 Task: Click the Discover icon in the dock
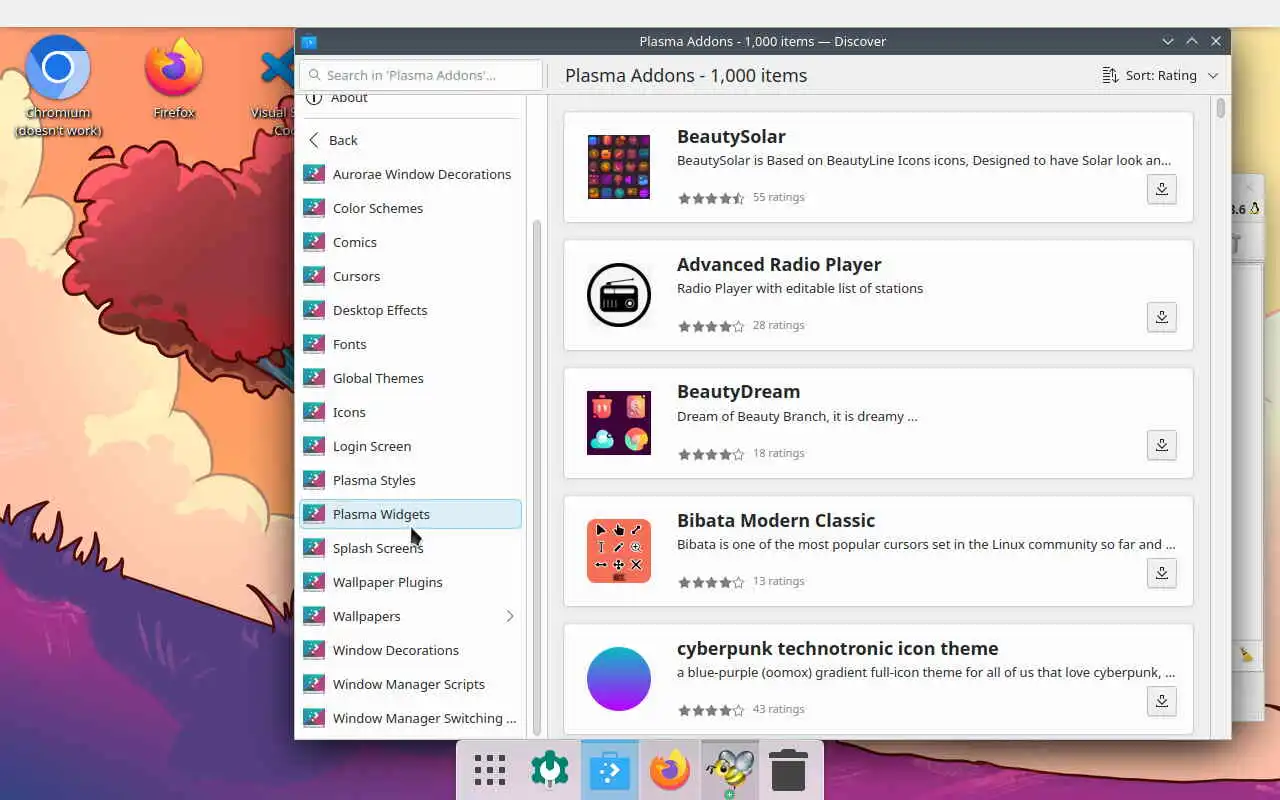pyautogui.click(x=609, y=771)
